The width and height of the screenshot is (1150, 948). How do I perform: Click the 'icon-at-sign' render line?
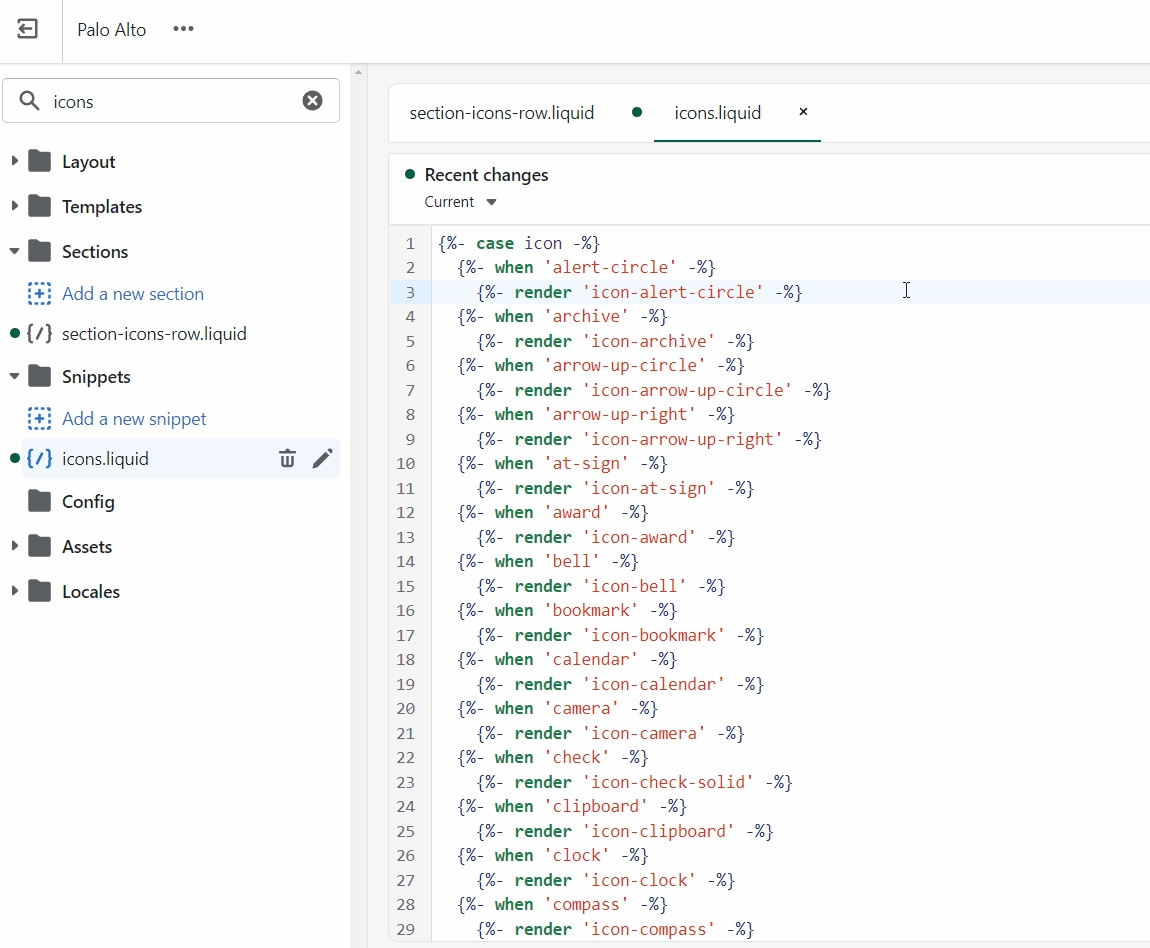615,489
